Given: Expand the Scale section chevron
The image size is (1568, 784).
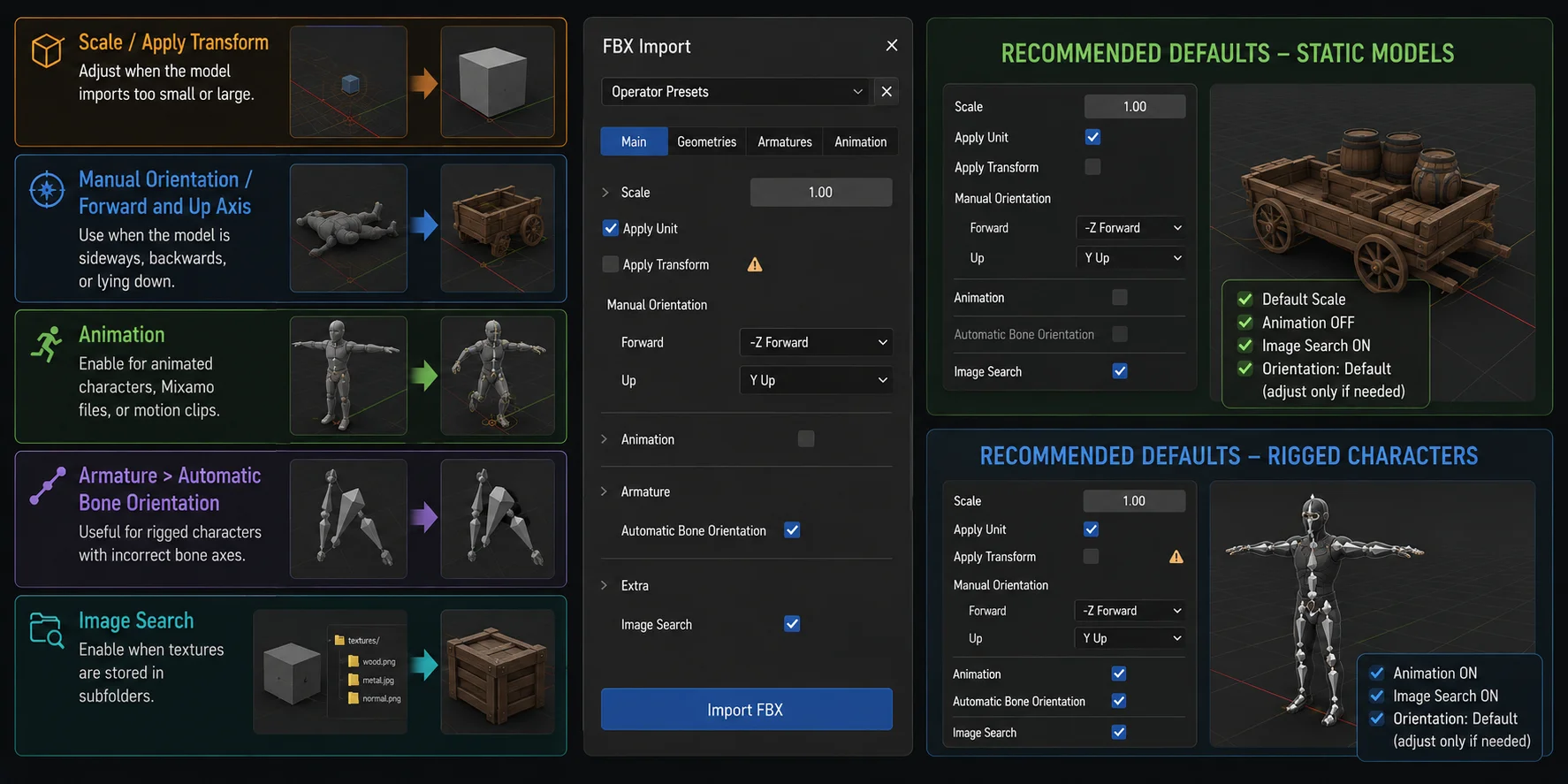Looking at the screenshot, I should pos(605,192).
